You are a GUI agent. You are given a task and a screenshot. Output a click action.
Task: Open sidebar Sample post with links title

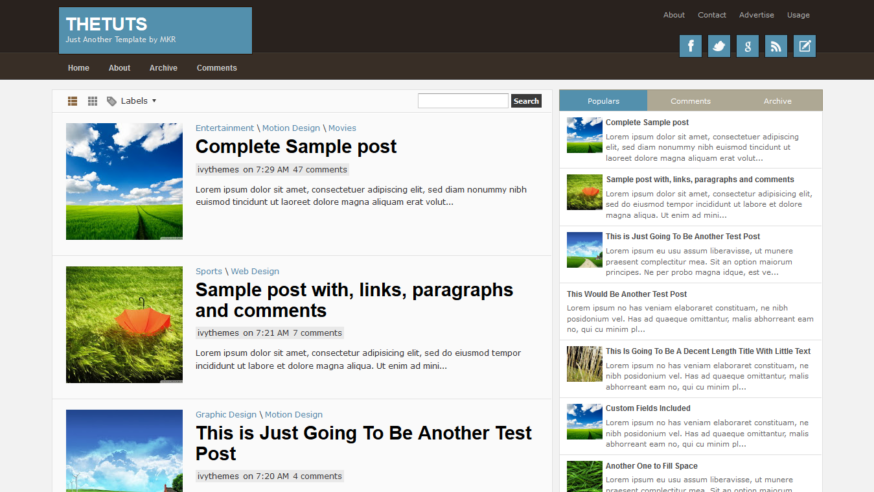tap(700, 179)
